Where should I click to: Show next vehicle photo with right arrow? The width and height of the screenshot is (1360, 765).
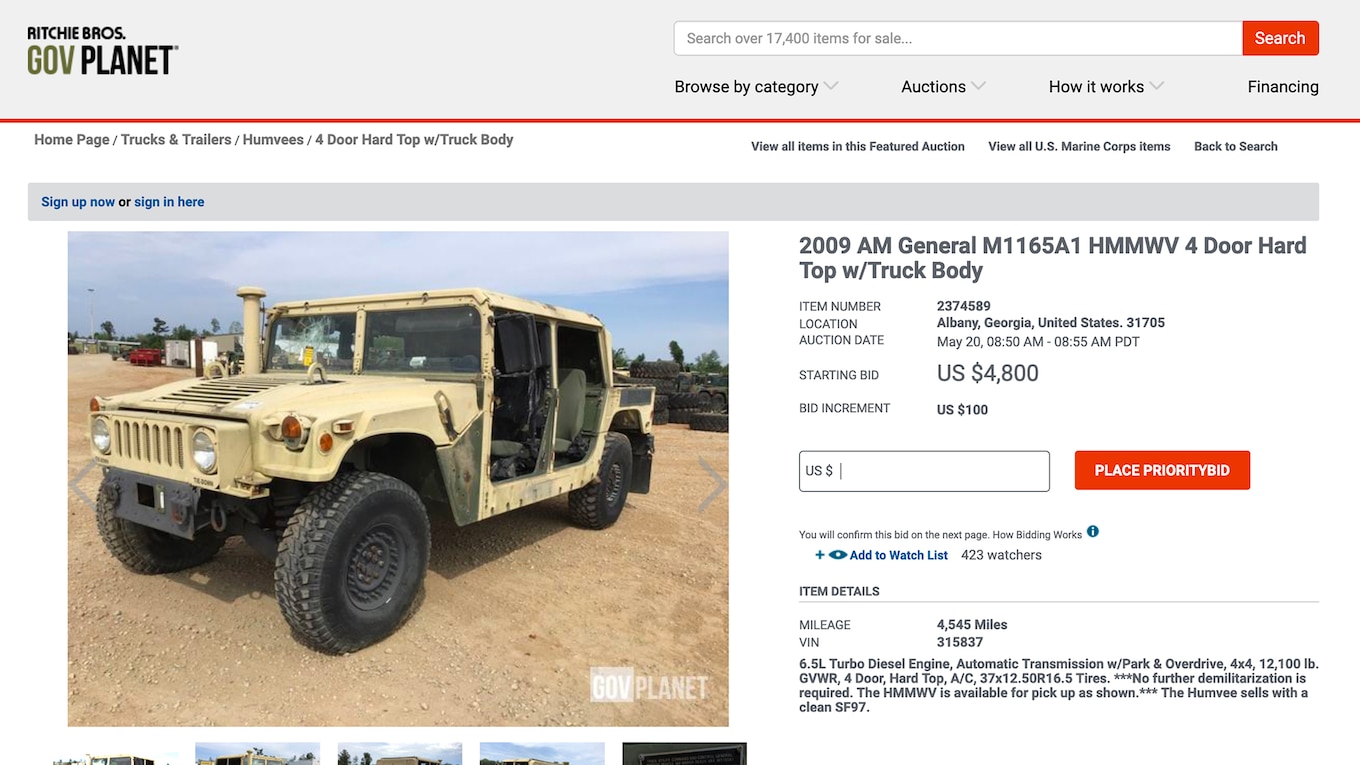(x=711, y=485)
